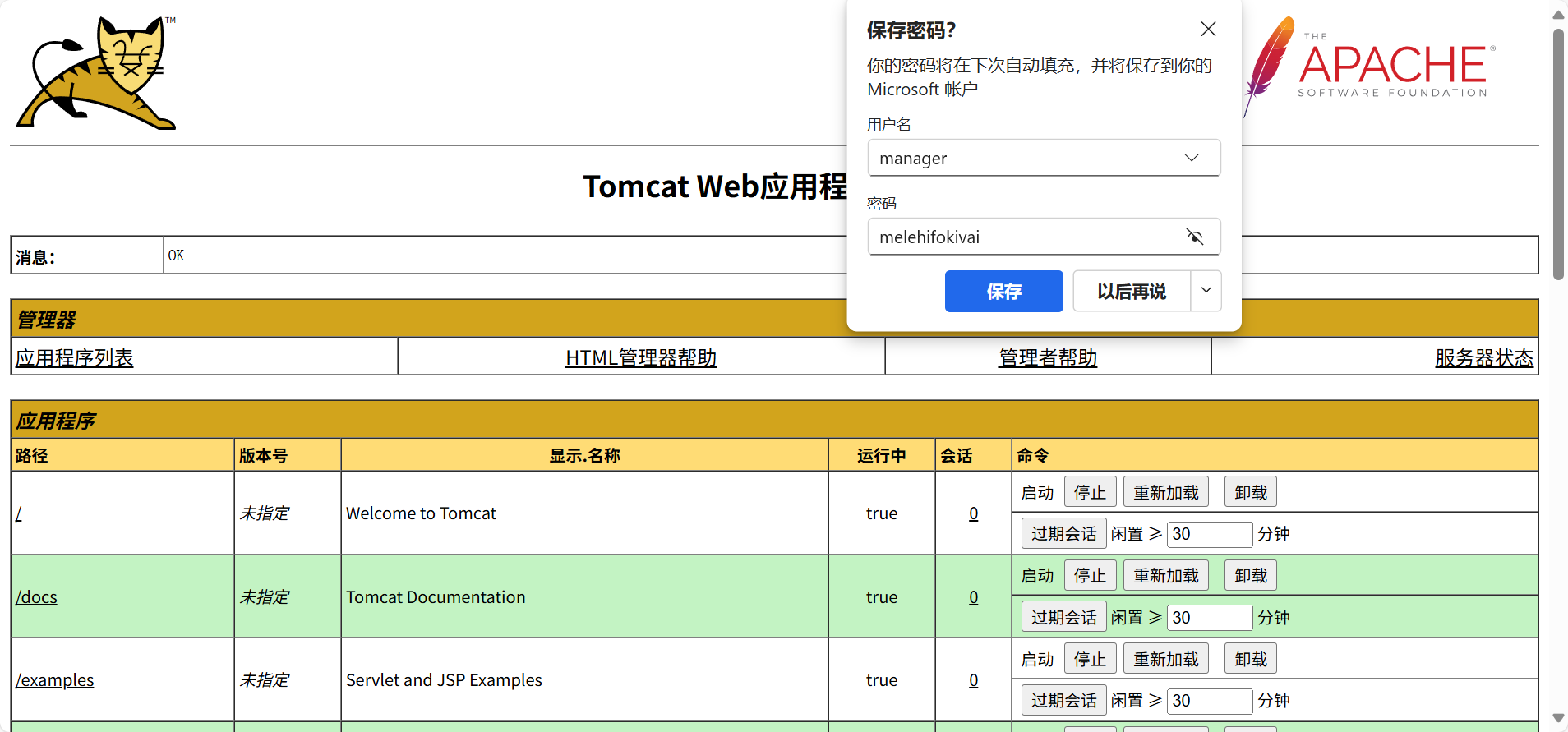
Task: Click 'Servlet and JSP Examples' display name
Action: tap(444, 679)
